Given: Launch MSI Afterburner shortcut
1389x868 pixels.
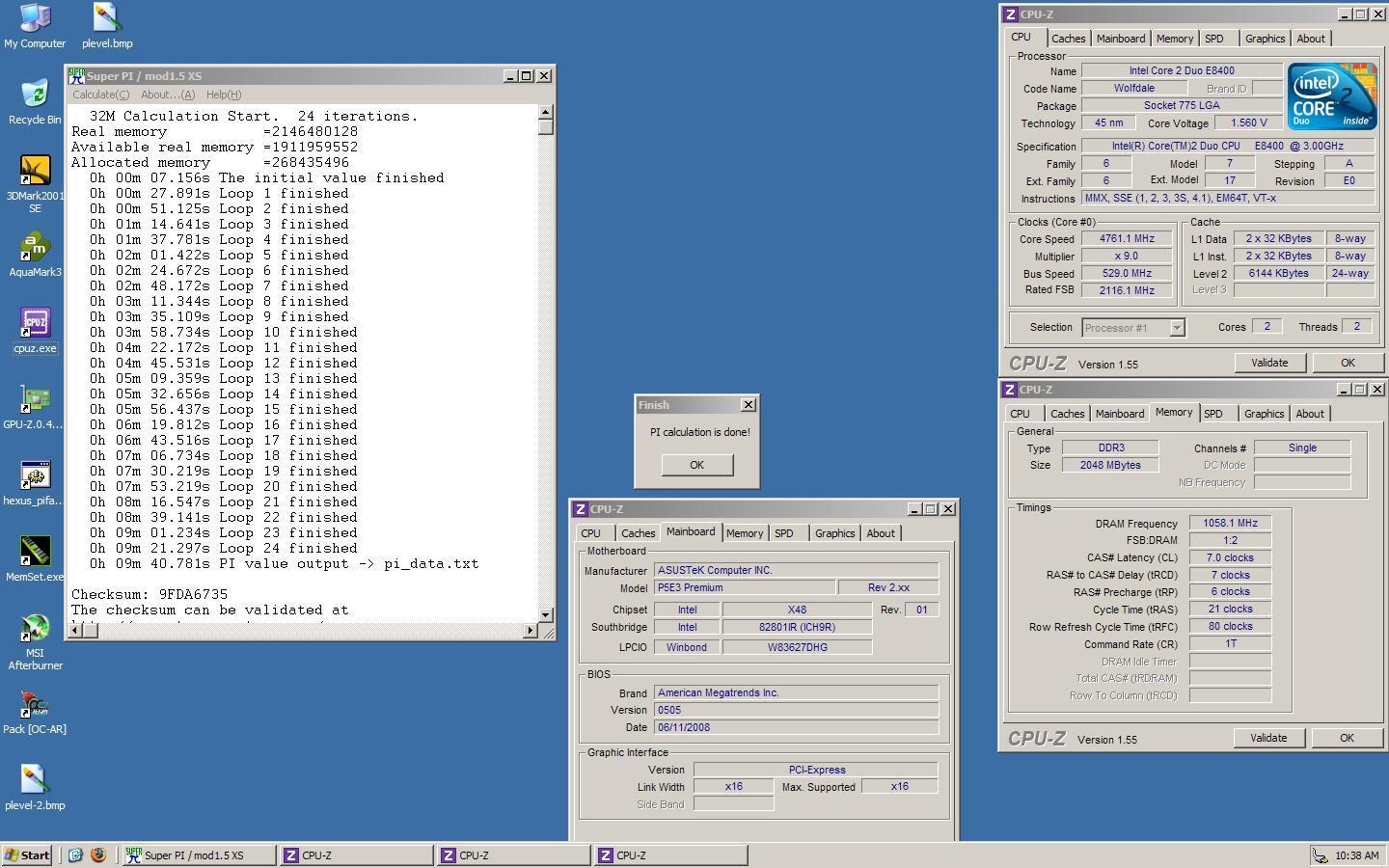Looking at the screenshot, I should click(35, 642).
